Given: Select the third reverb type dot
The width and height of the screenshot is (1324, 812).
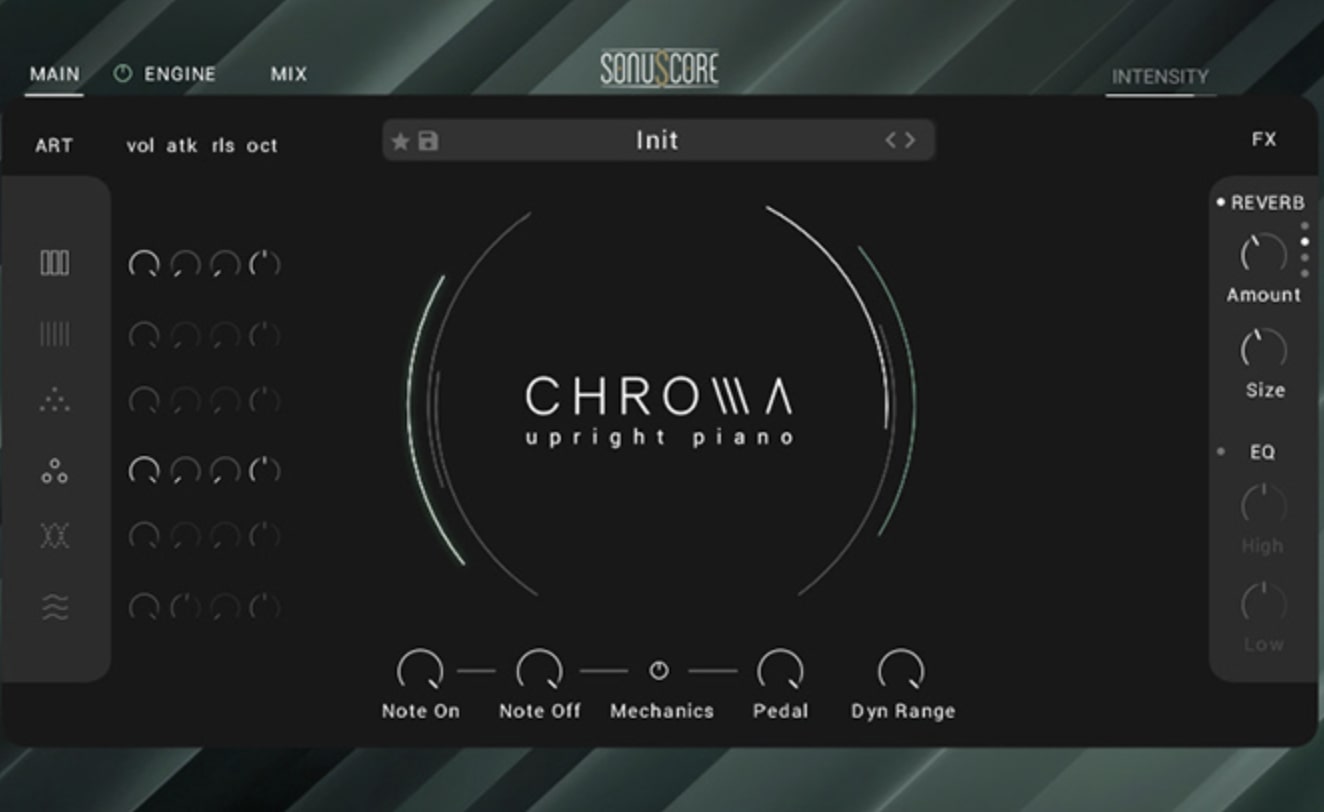Looking at the screenshot, I should click(x=1304, y=258).
